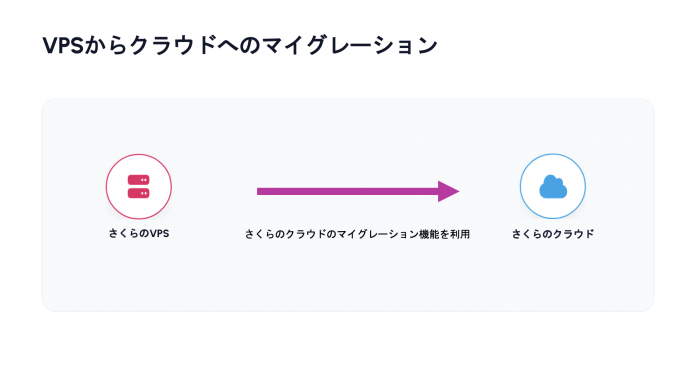Click VPS text in the red icon's label
The height and width of the screenshot is (392, 700).
click(159, 234)
